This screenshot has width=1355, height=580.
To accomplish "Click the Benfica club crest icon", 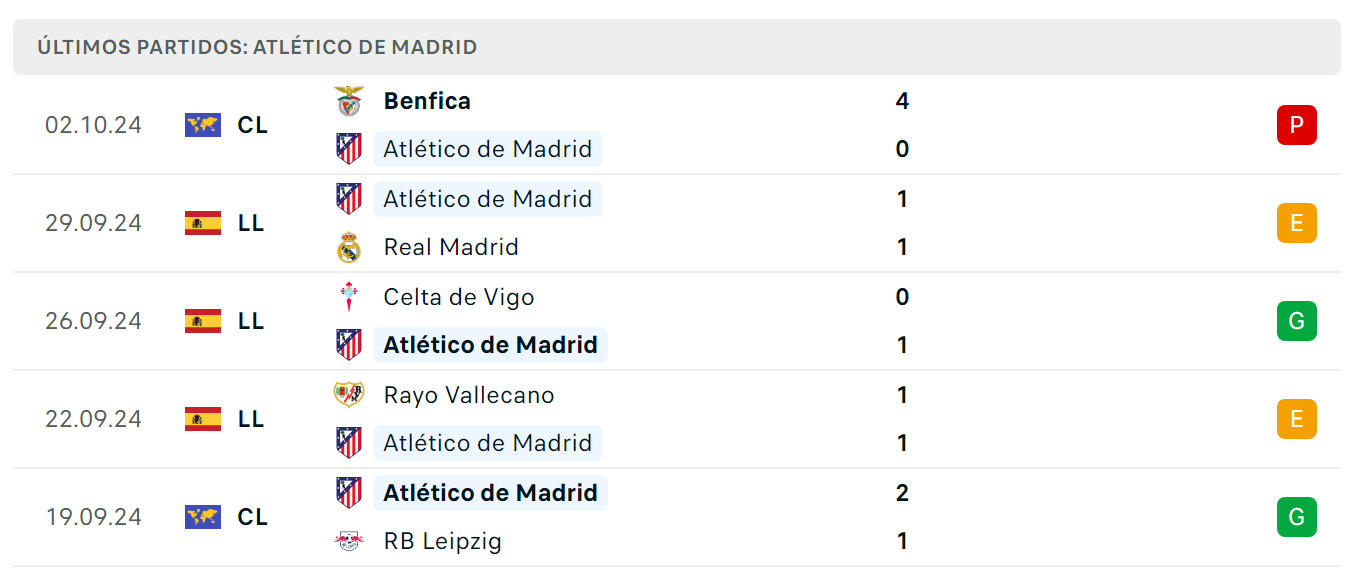I will [x=349, y=101].
